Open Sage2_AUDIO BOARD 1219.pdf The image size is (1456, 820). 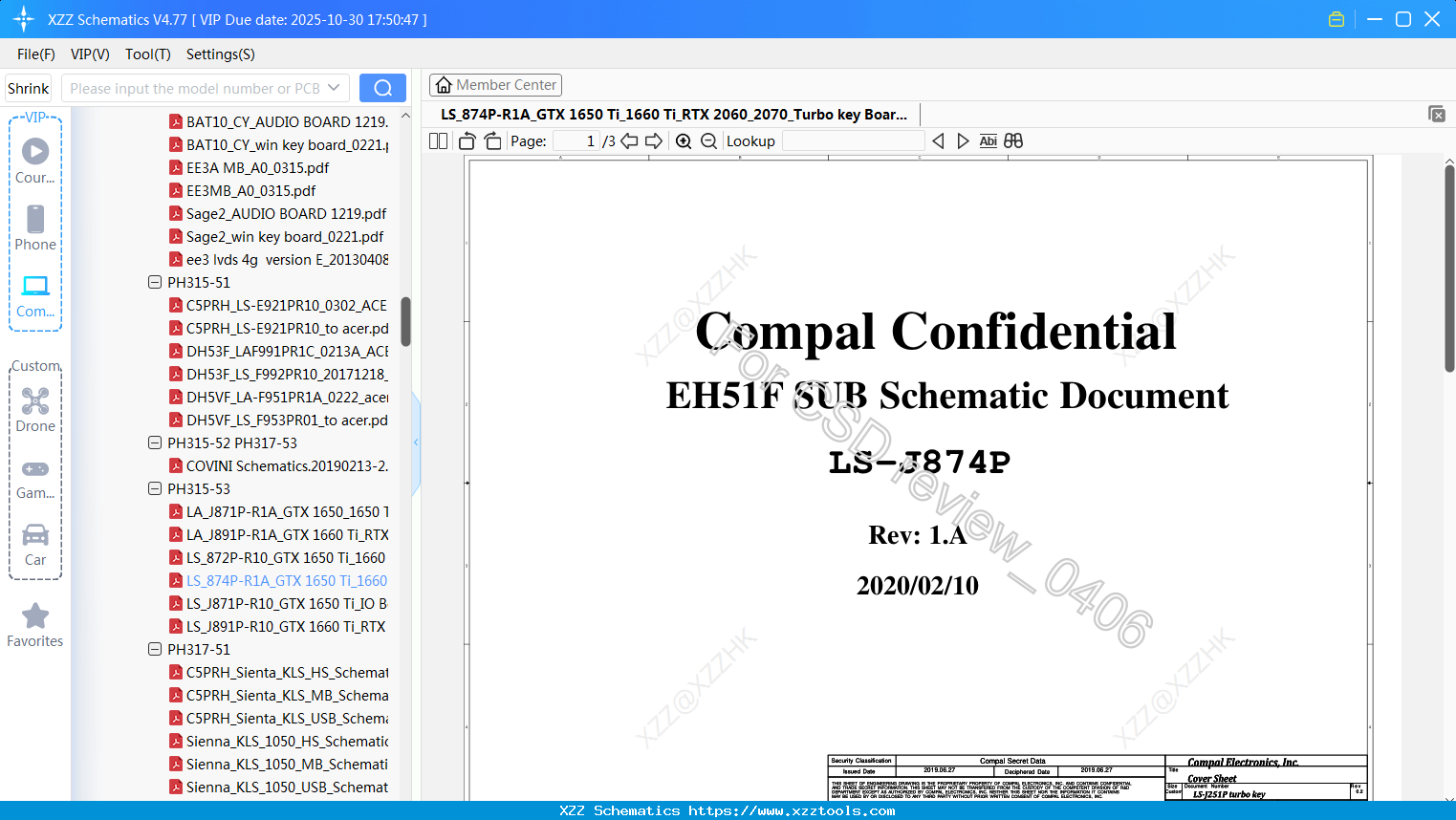(x=278, y=214)
